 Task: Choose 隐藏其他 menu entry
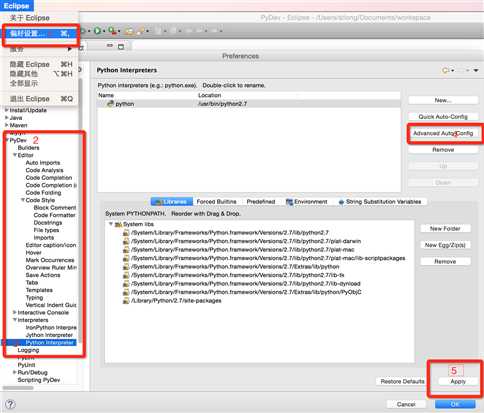point(41,74)
